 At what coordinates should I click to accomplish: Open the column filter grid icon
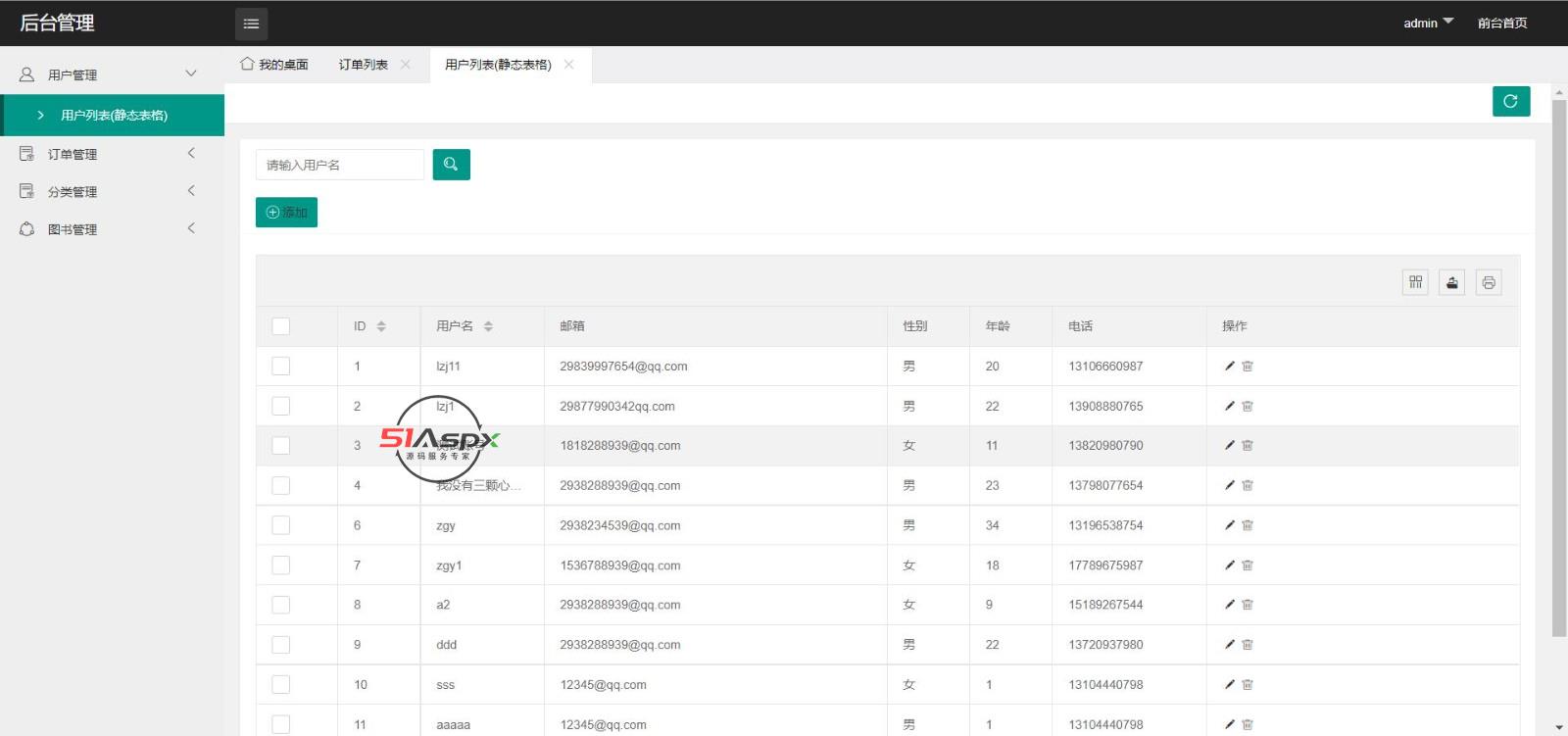click(x=1415, y=282)
